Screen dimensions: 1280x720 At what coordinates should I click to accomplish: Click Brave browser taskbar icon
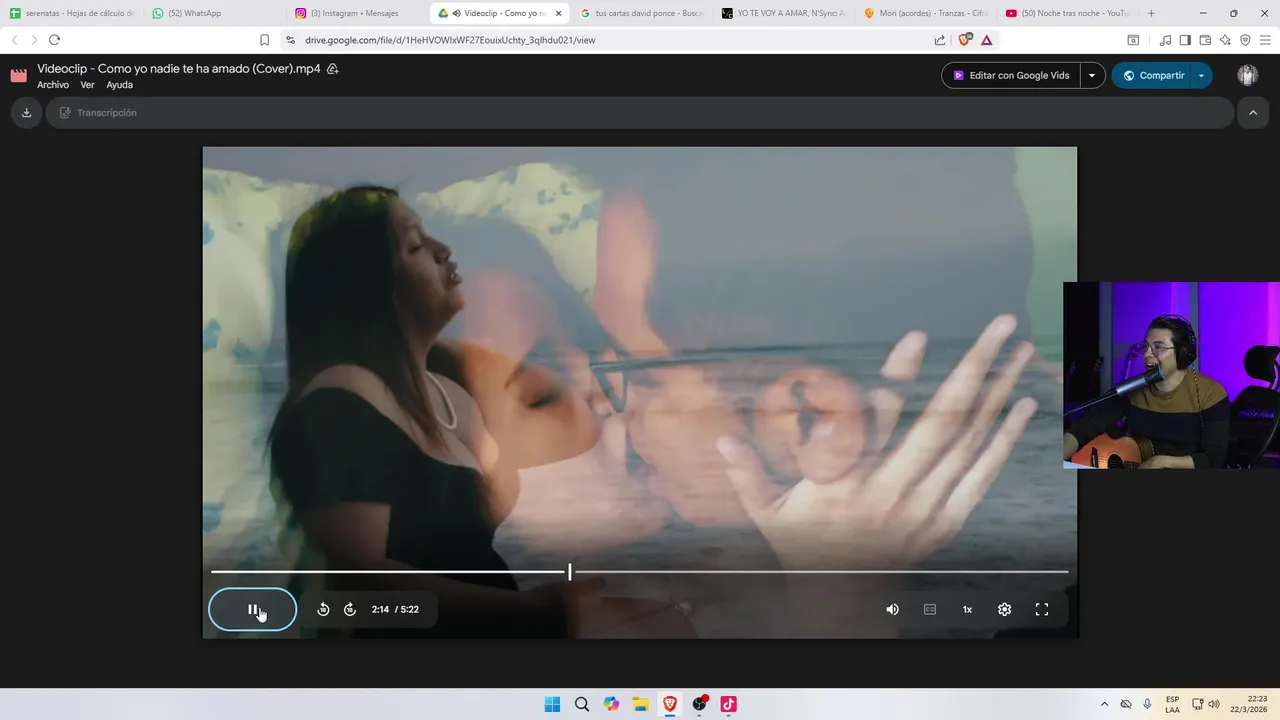670,704
